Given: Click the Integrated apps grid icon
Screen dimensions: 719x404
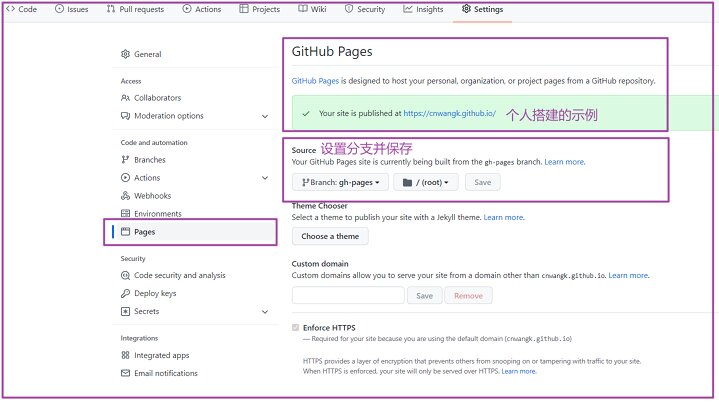Looking at the screenshot, I should tap(125, 355).
